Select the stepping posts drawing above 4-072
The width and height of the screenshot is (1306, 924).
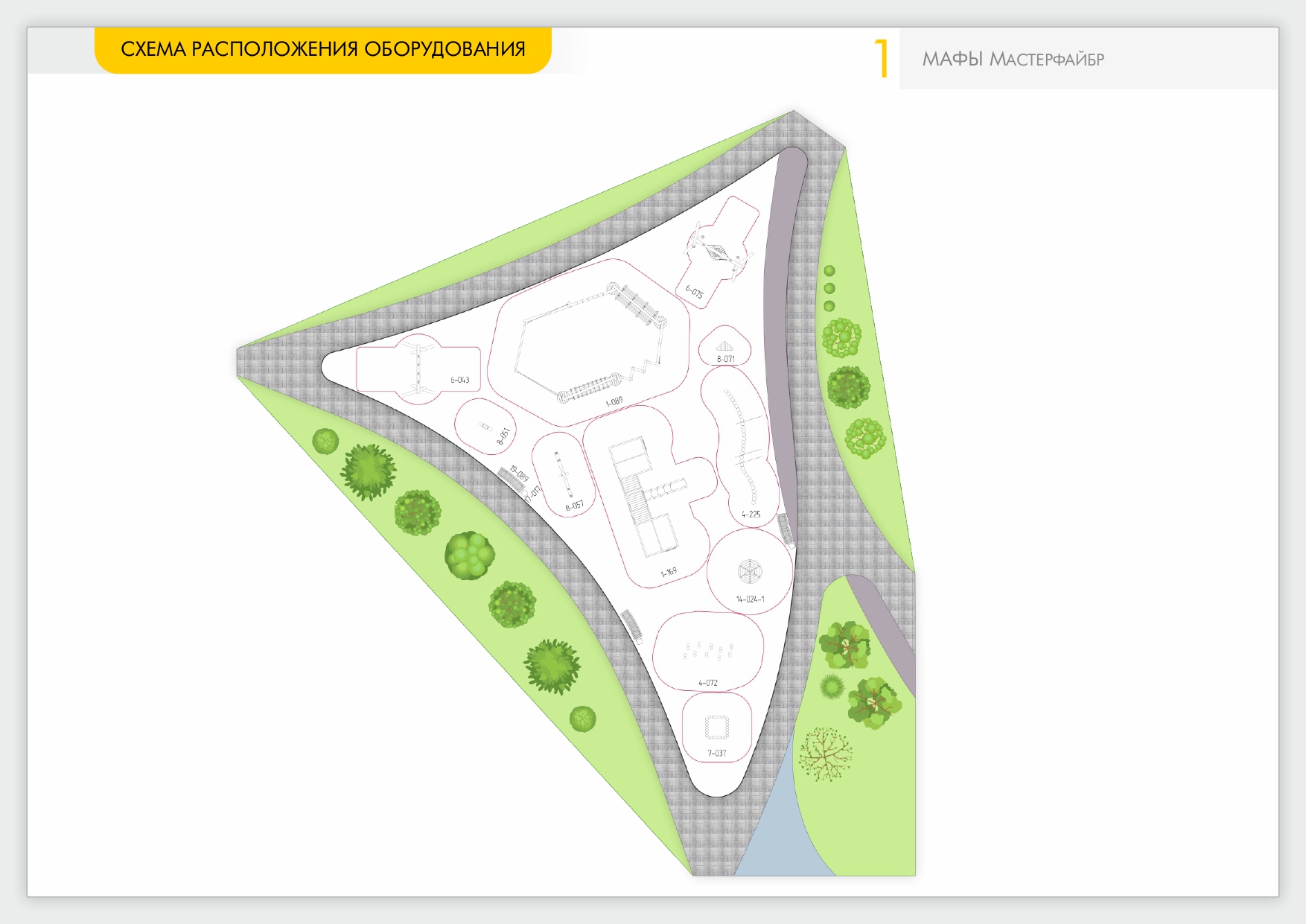[710, 651]
